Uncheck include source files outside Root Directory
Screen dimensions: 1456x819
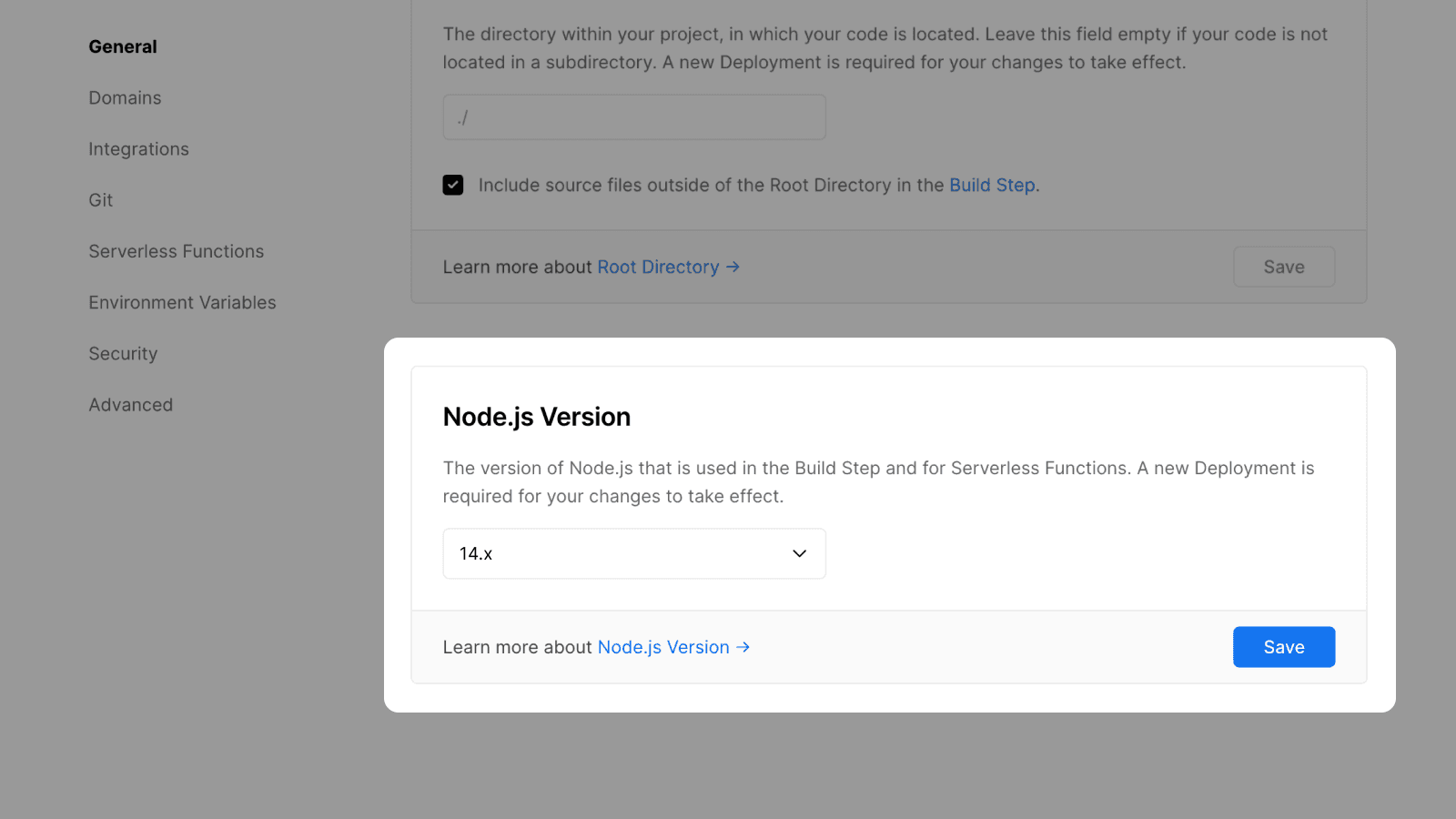point(452,184)
